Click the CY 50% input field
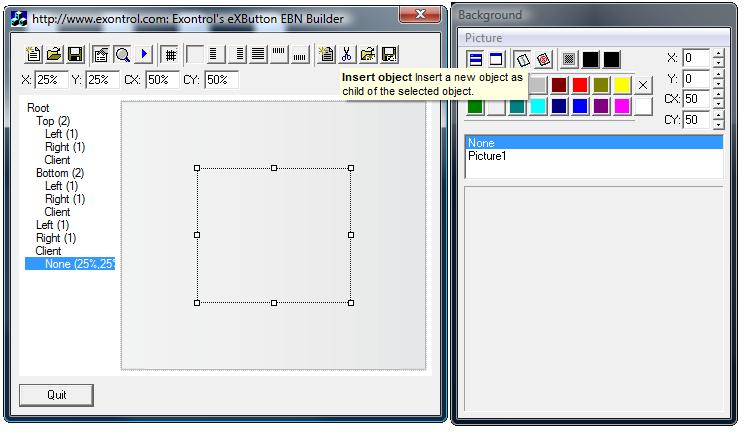 click(222, 79)
